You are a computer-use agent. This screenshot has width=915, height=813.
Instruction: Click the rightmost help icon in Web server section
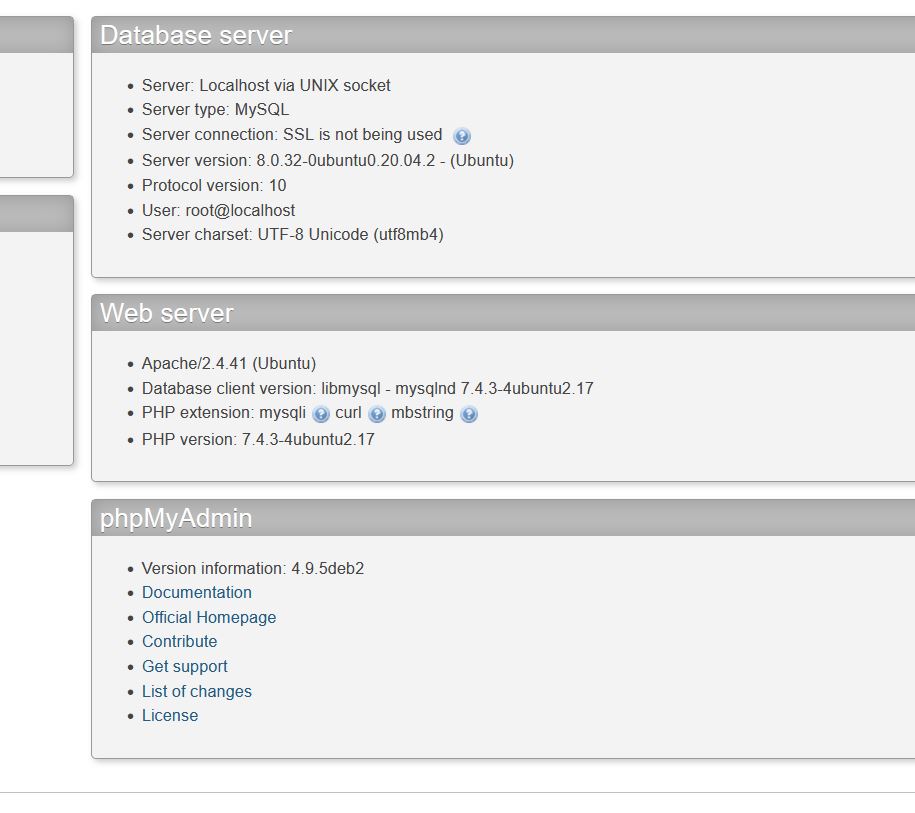point(469,413)
